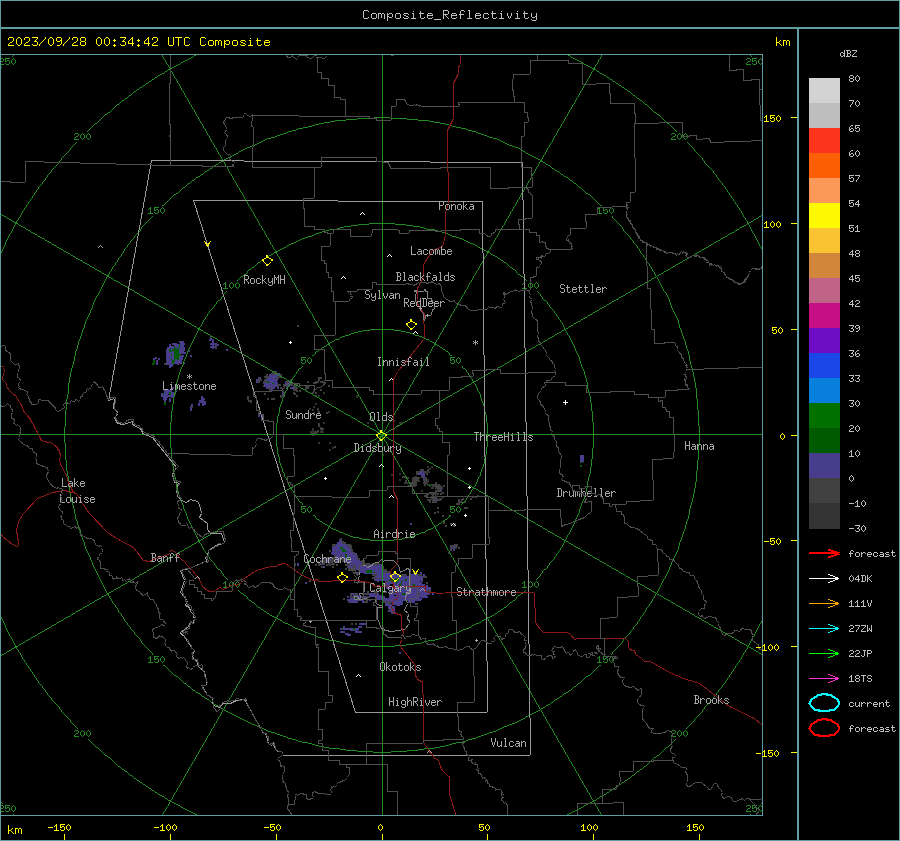Click the Brooks town label
900x841 pixels.
711,700
